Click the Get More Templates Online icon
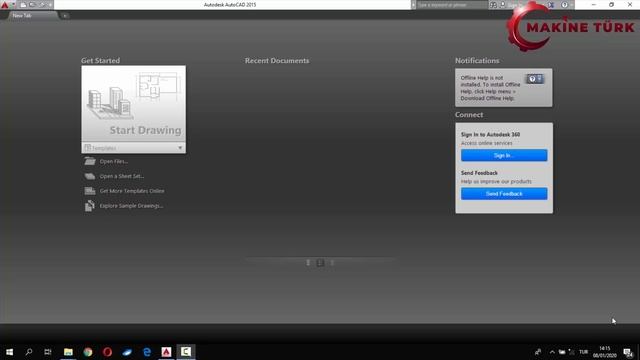The width and height of the screenshot is (640, 360). (90, 191)
